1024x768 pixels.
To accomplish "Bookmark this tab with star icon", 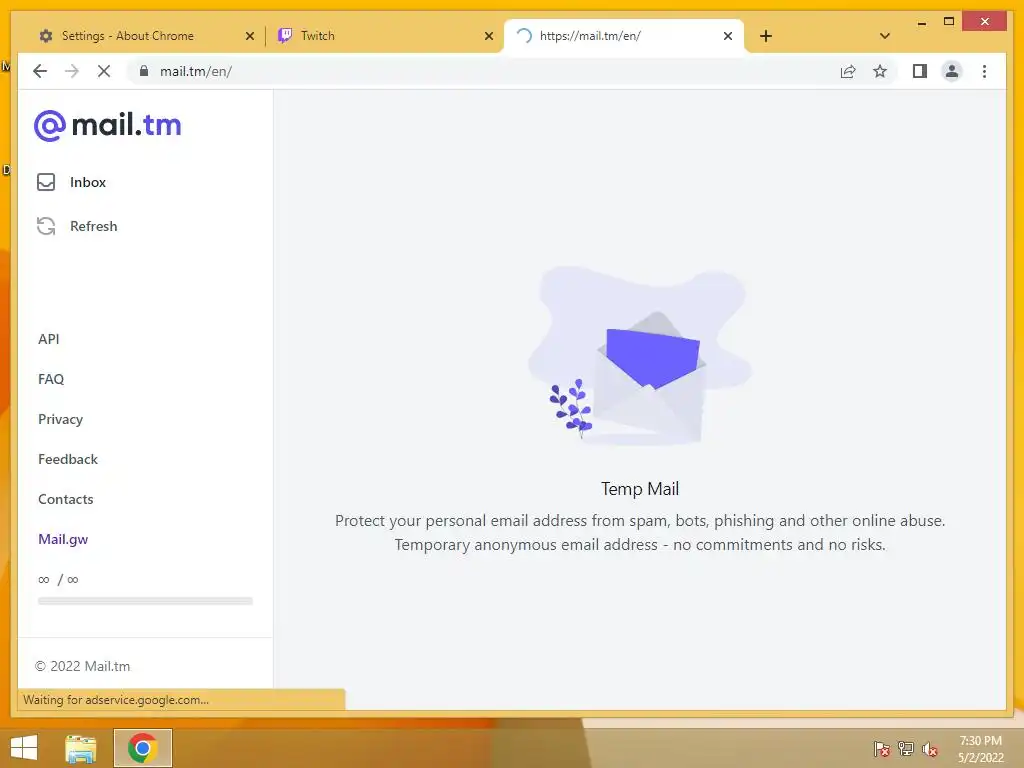I will tap(880, 71).
